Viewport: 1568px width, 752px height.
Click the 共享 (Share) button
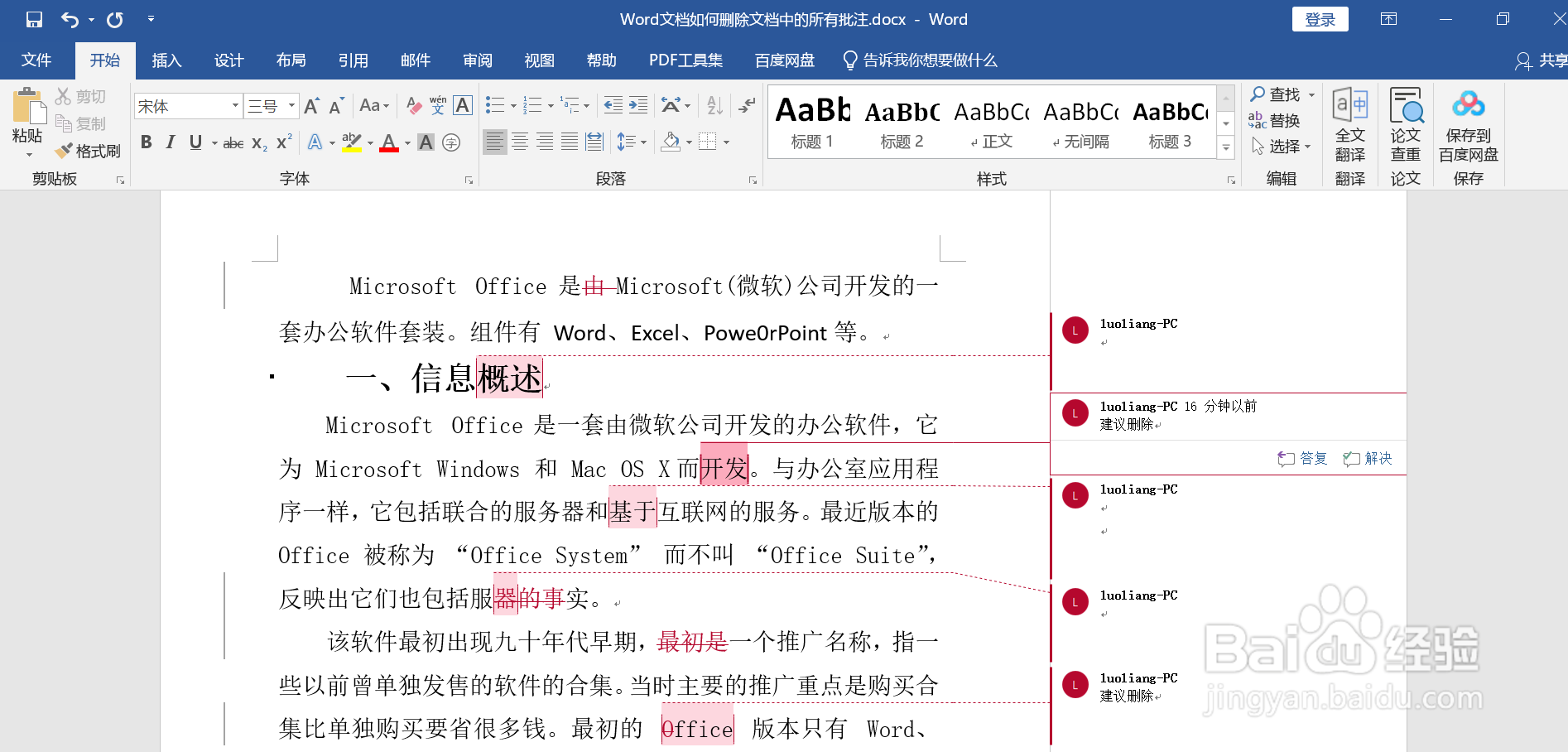pyautogui.click(x=1541, y=60)
